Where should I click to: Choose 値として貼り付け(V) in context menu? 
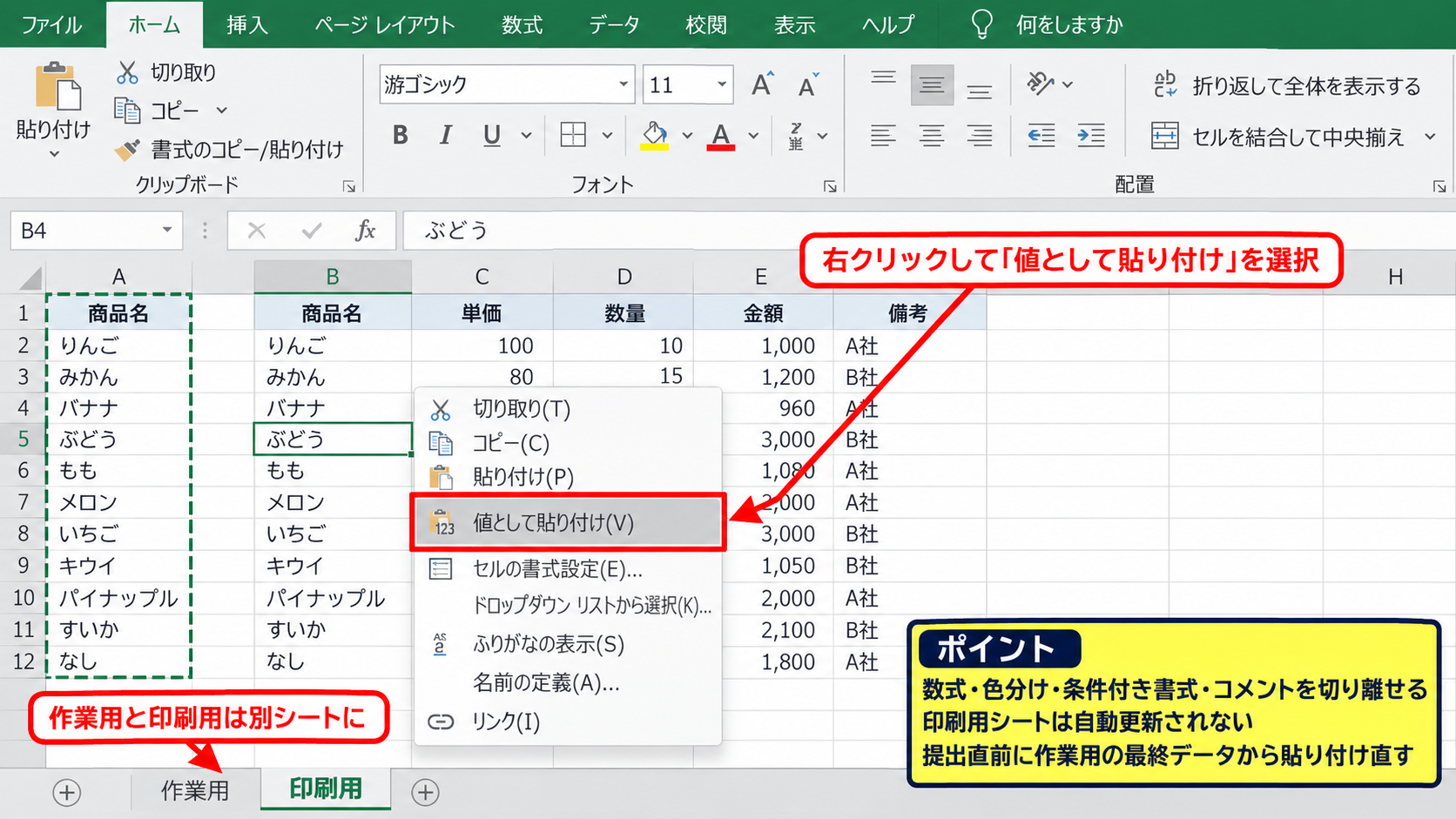(568, 523)
